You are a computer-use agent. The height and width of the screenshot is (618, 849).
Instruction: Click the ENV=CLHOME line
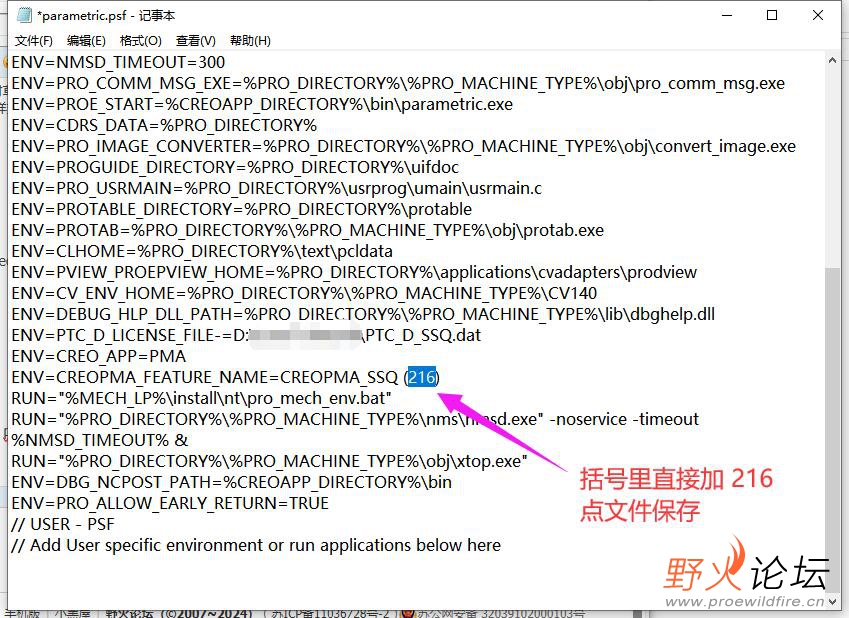202,251
